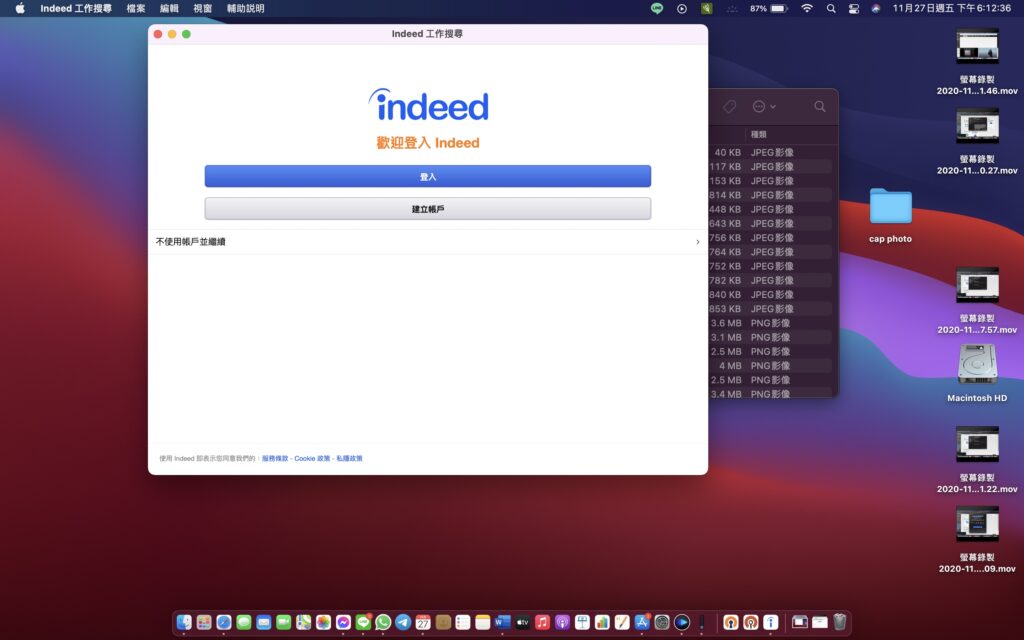Select the 40 KB JPEG影像 row in Finder
This screenshot has height=640, width=1024.
coord(771,152)
